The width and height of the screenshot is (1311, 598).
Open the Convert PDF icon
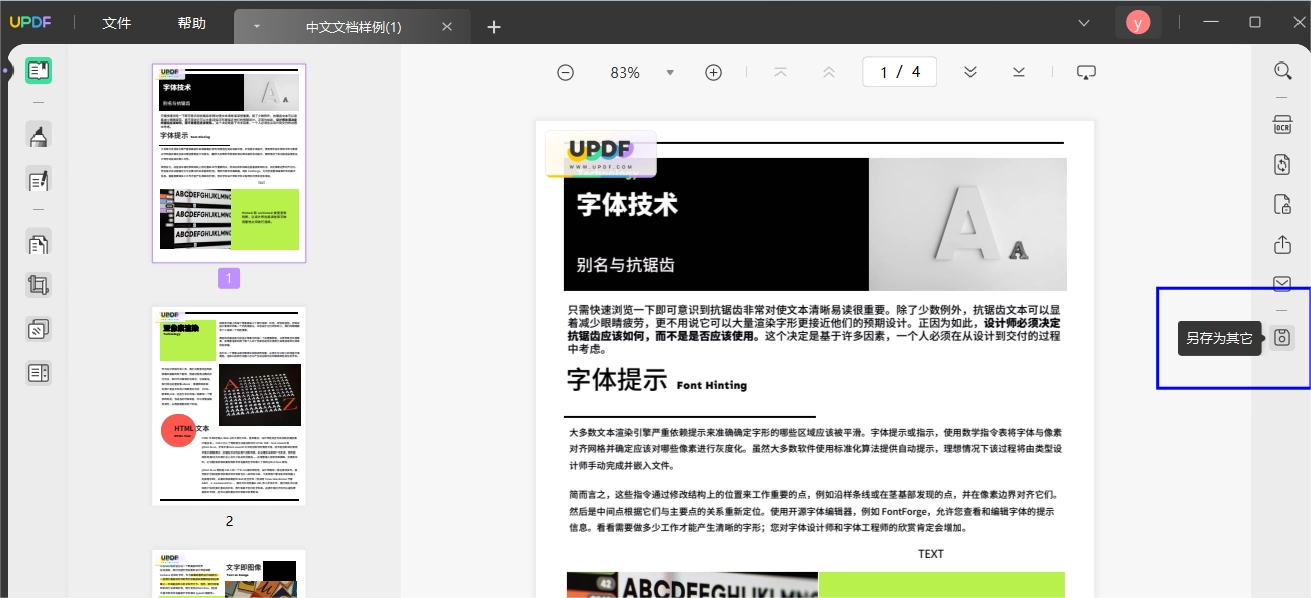(1282, 165)
